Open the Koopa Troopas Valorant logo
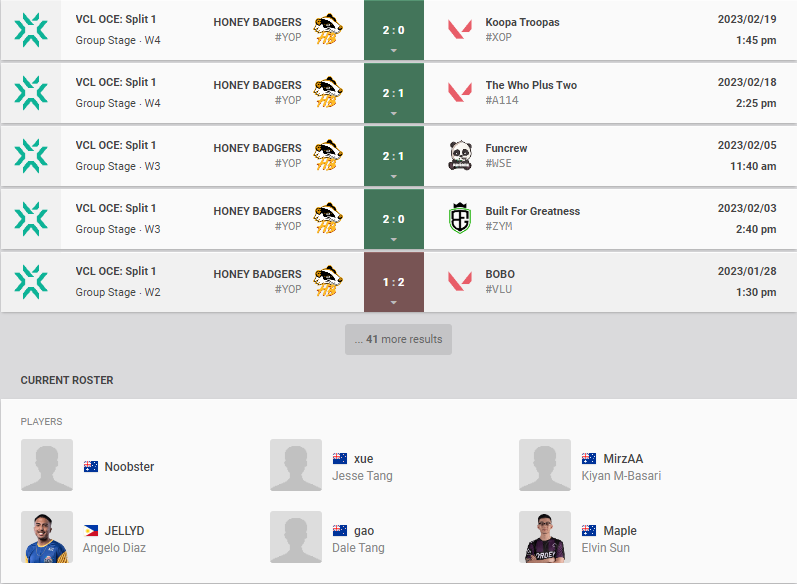The height and width of the screenshot is (584, 797). pos(460,29)
